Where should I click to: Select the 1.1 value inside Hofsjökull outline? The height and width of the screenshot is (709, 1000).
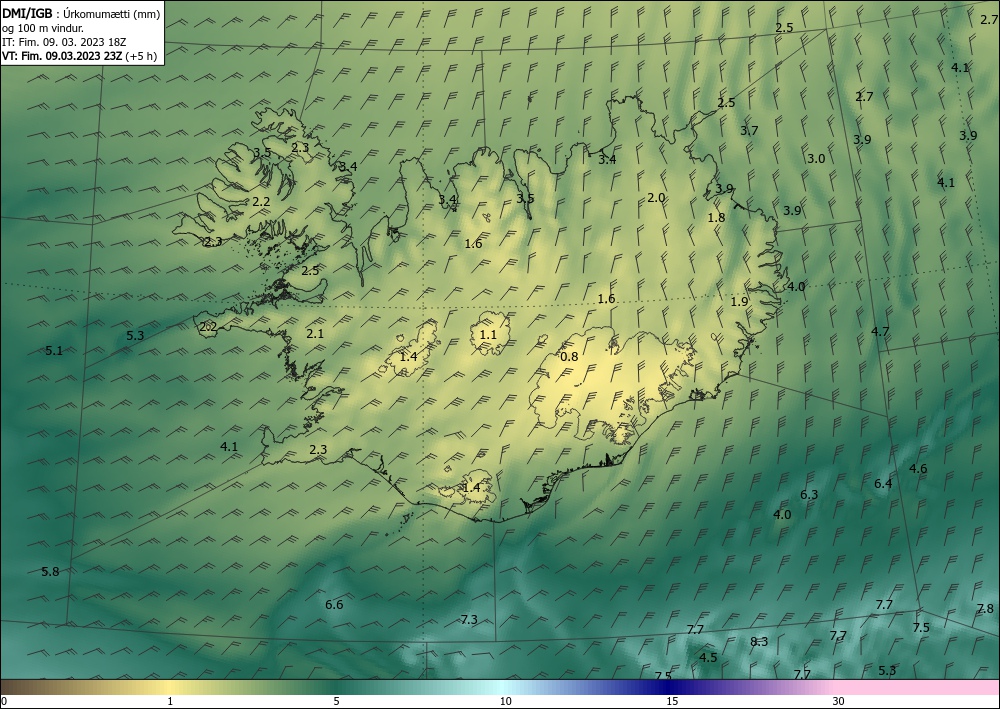pyautogui.click(x=488, y=335)
